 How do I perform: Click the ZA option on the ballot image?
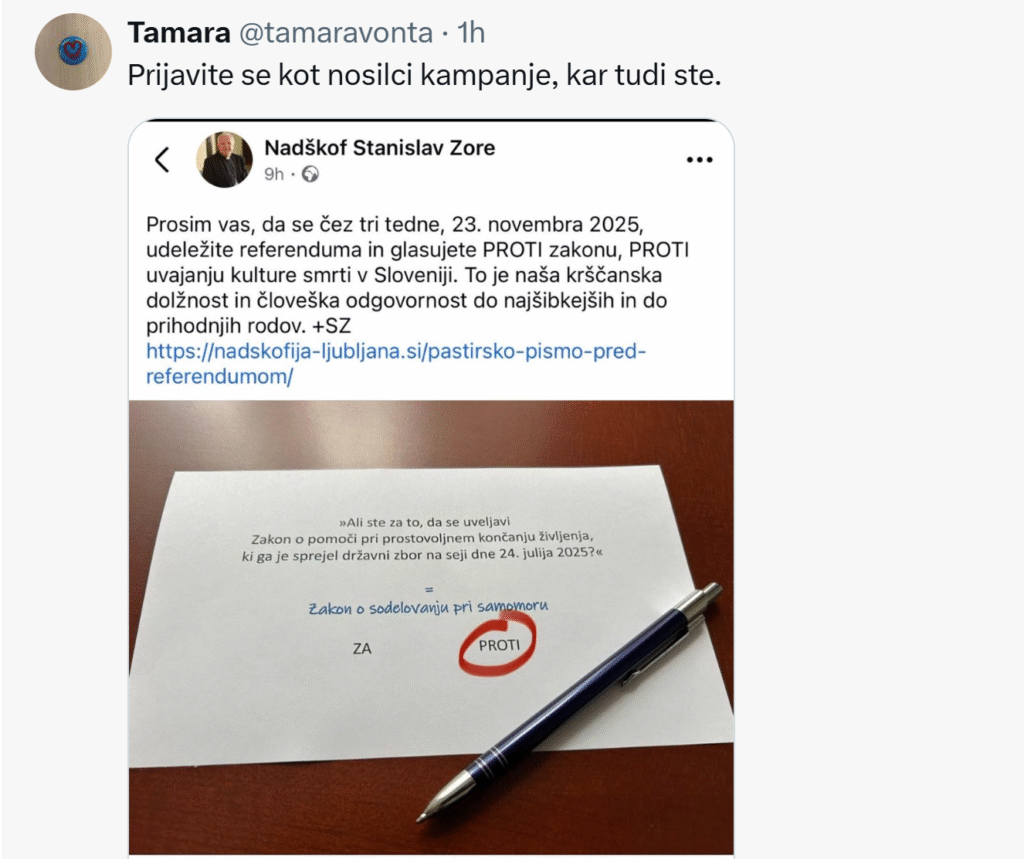(362, 649)
